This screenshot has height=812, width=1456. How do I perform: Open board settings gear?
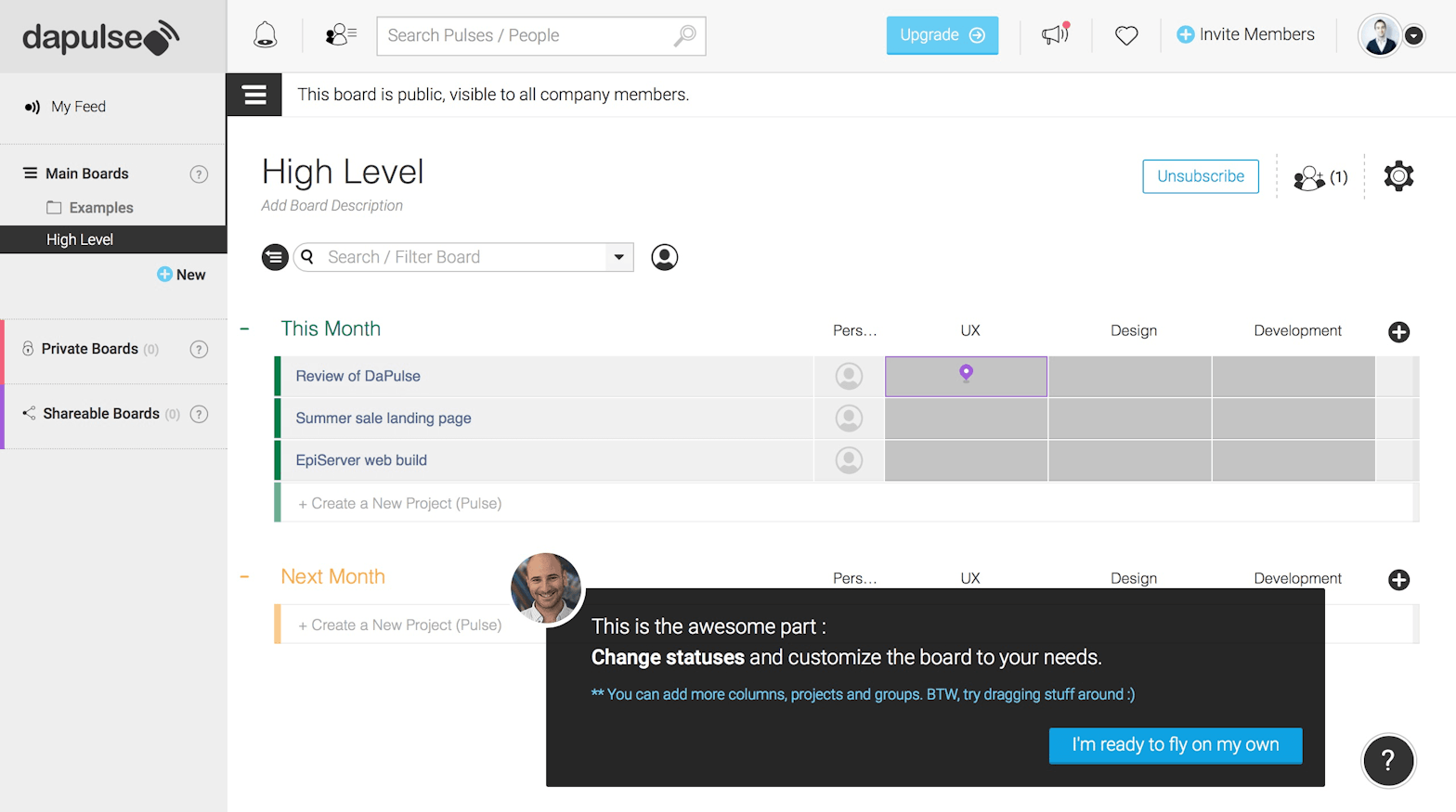click(1398, 176)
